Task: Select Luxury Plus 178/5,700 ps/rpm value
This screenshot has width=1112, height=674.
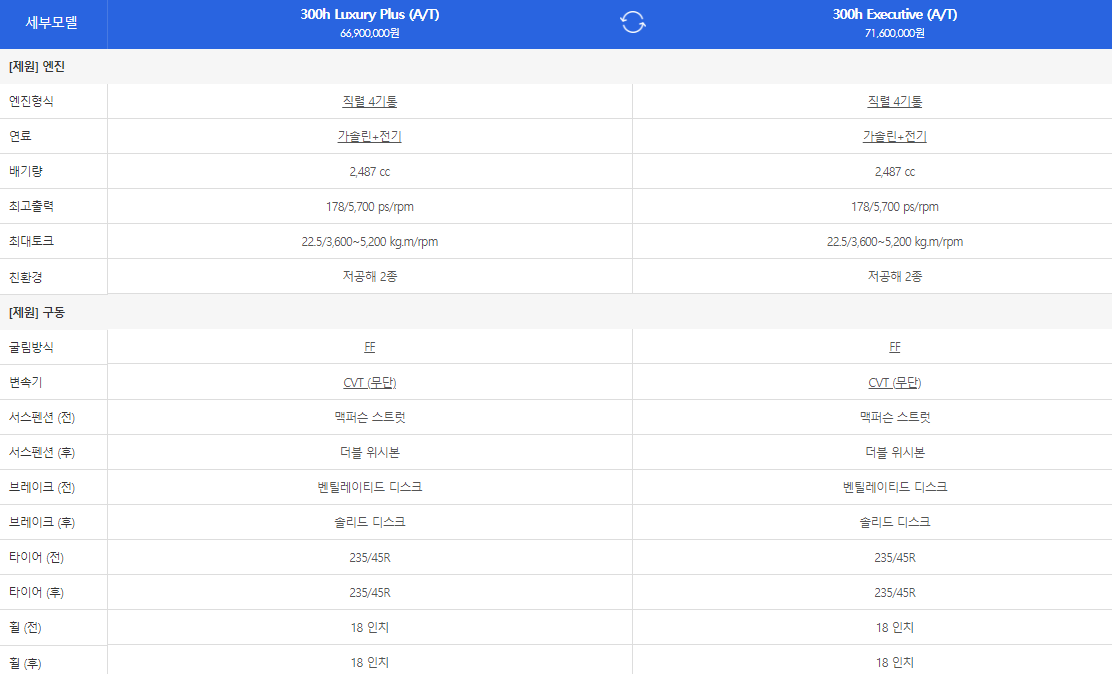Action: (369, 206)
